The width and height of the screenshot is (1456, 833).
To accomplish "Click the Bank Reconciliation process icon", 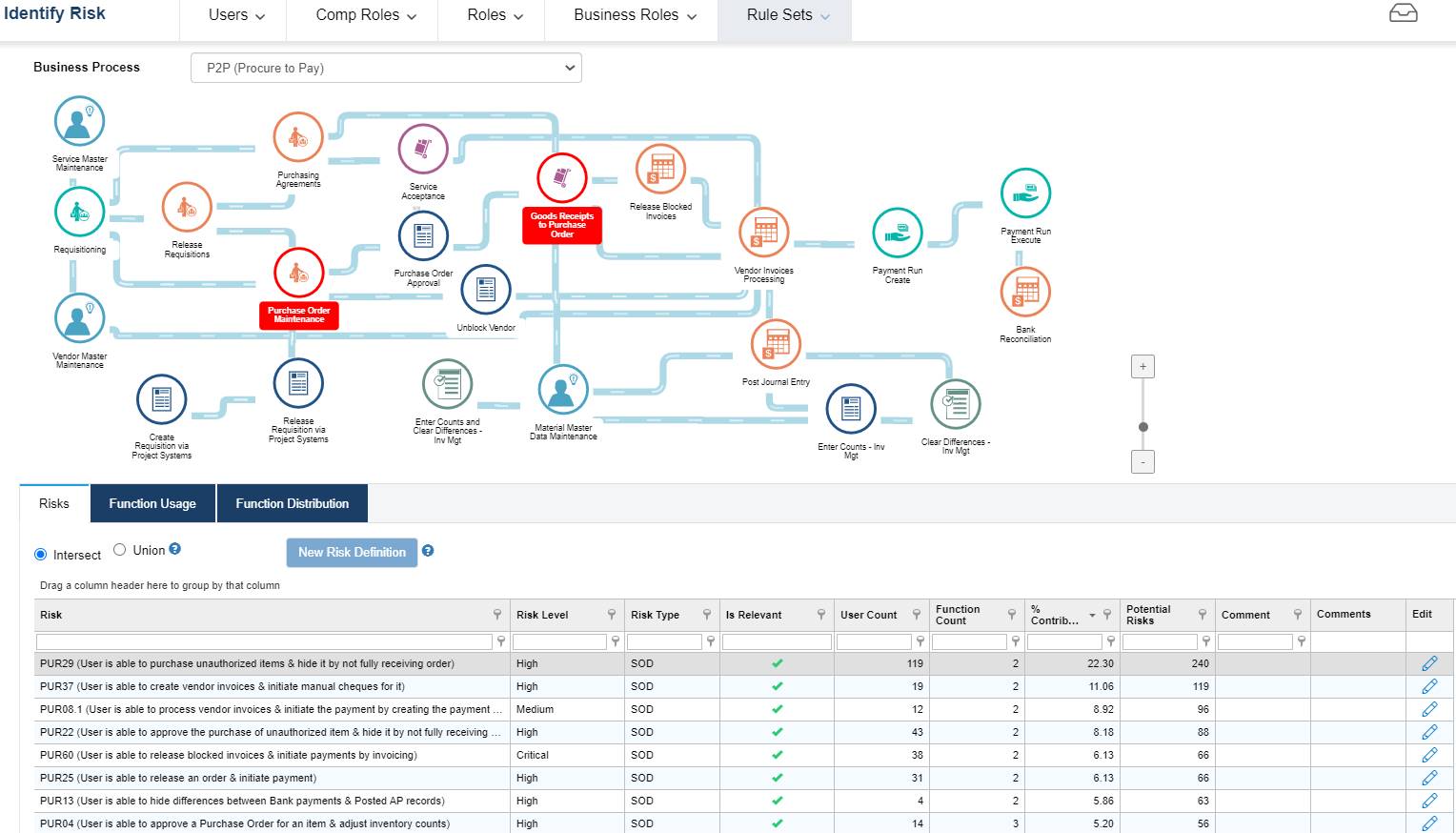I will point(1025,294).
